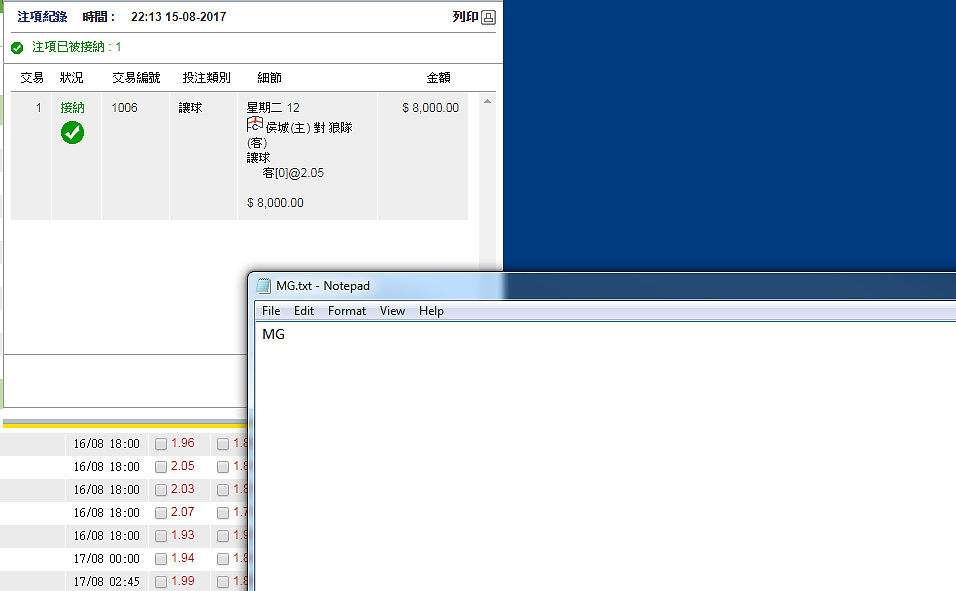Click the 投注類別 column header
The height and width of the screenshot is (591, 956).
coord(206,77)
